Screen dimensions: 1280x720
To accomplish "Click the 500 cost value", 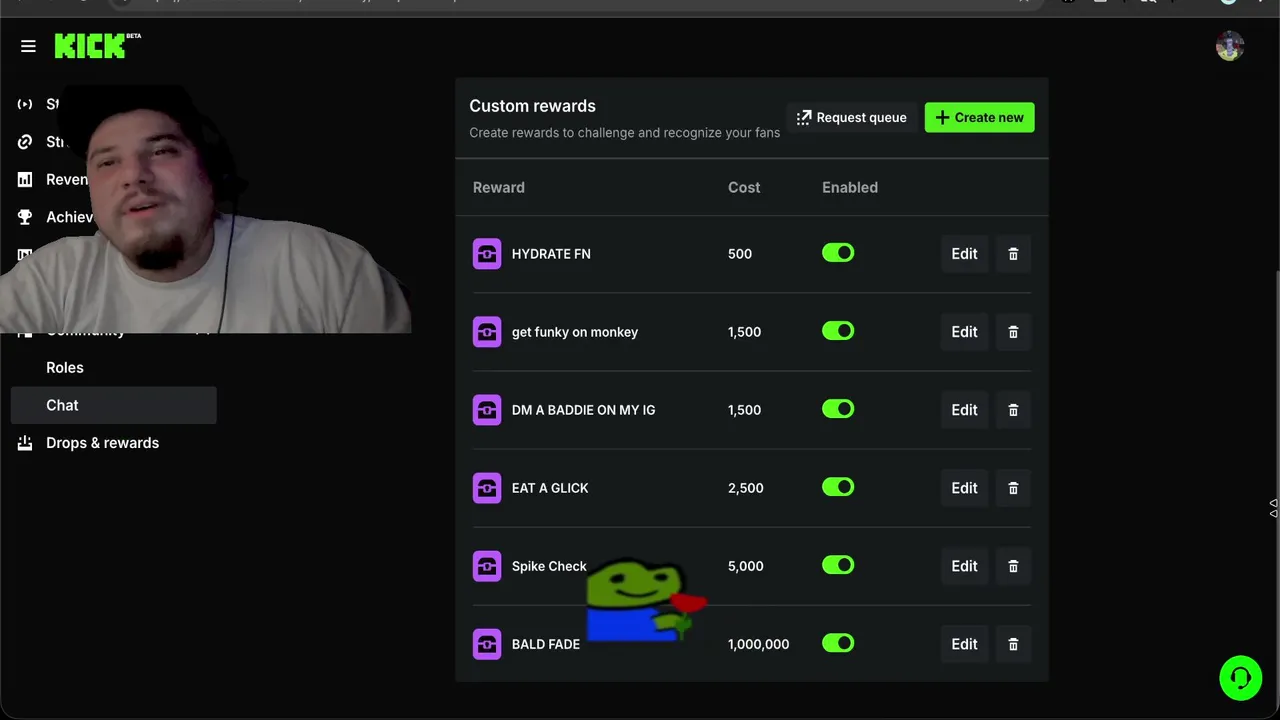I will [740, 254].
